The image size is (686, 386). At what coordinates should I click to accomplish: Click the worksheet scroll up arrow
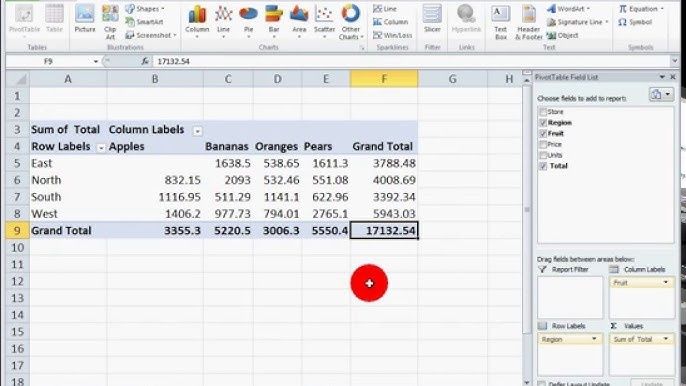527,81
